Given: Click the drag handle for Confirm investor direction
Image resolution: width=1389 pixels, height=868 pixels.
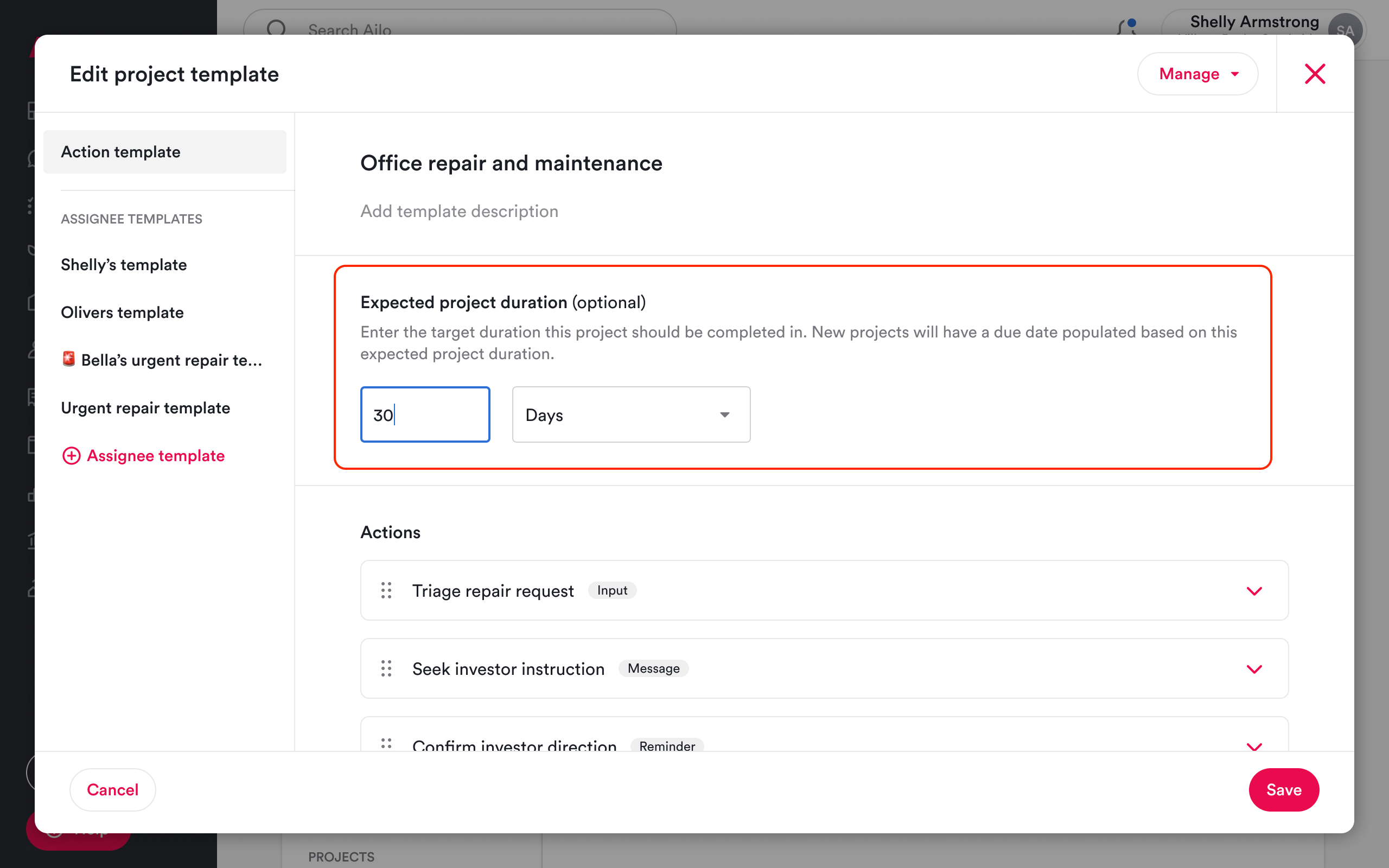Looking at the screenshot, I should [x=386, y=743].
